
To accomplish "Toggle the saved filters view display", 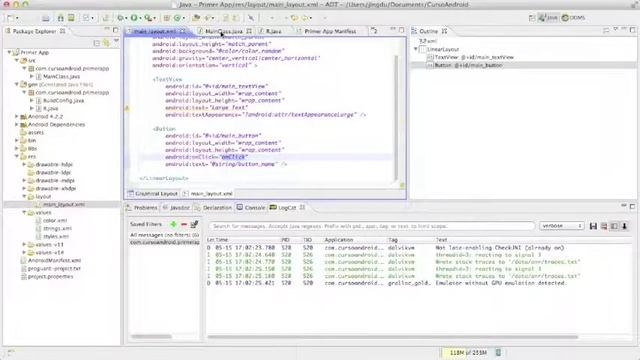I will [x=614, y=226].
